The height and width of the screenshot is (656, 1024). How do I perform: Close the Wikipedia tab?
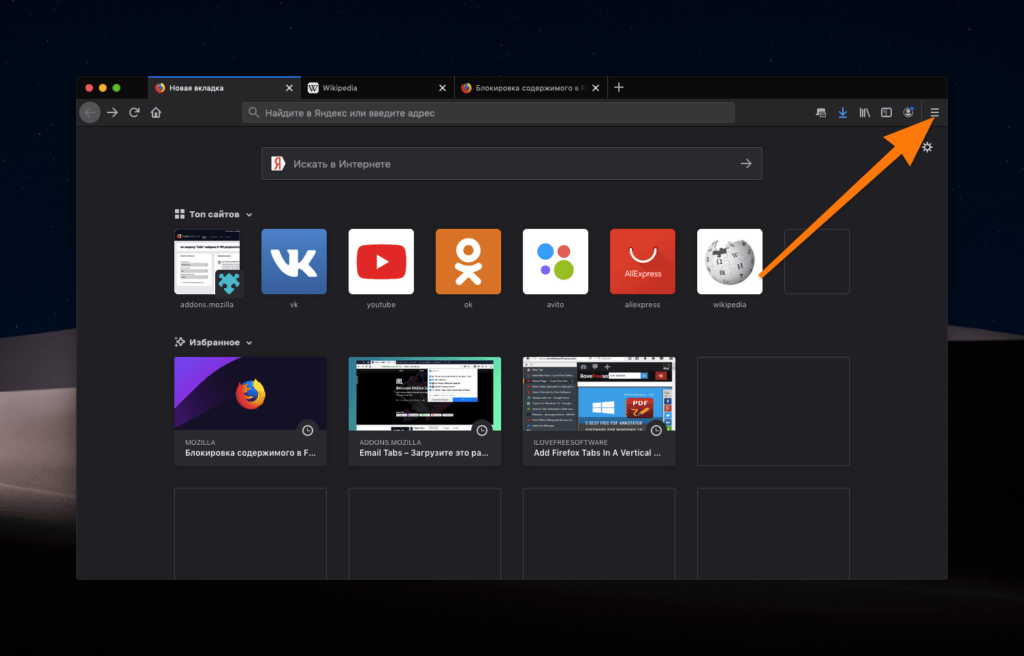click(x=442, y=88)
